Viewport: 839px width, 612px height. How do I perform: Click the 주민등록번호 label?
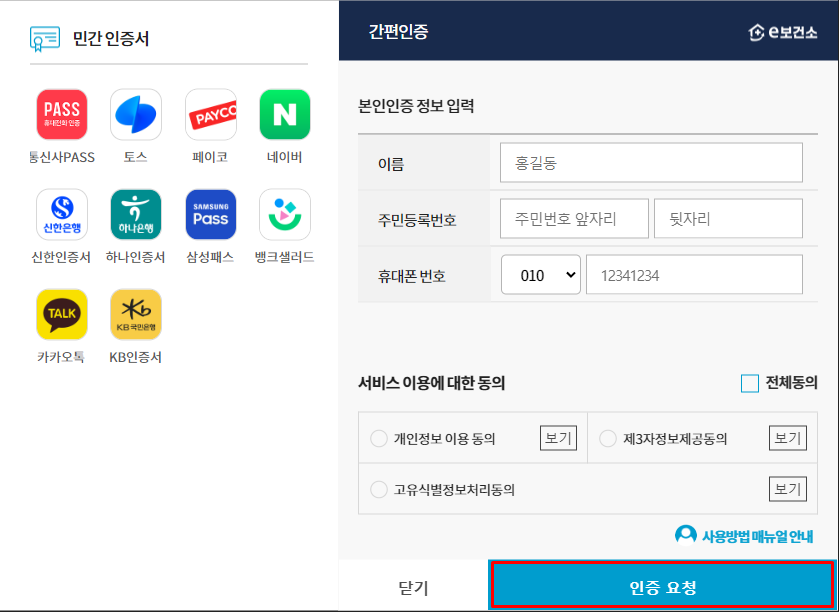coord(417,220)
